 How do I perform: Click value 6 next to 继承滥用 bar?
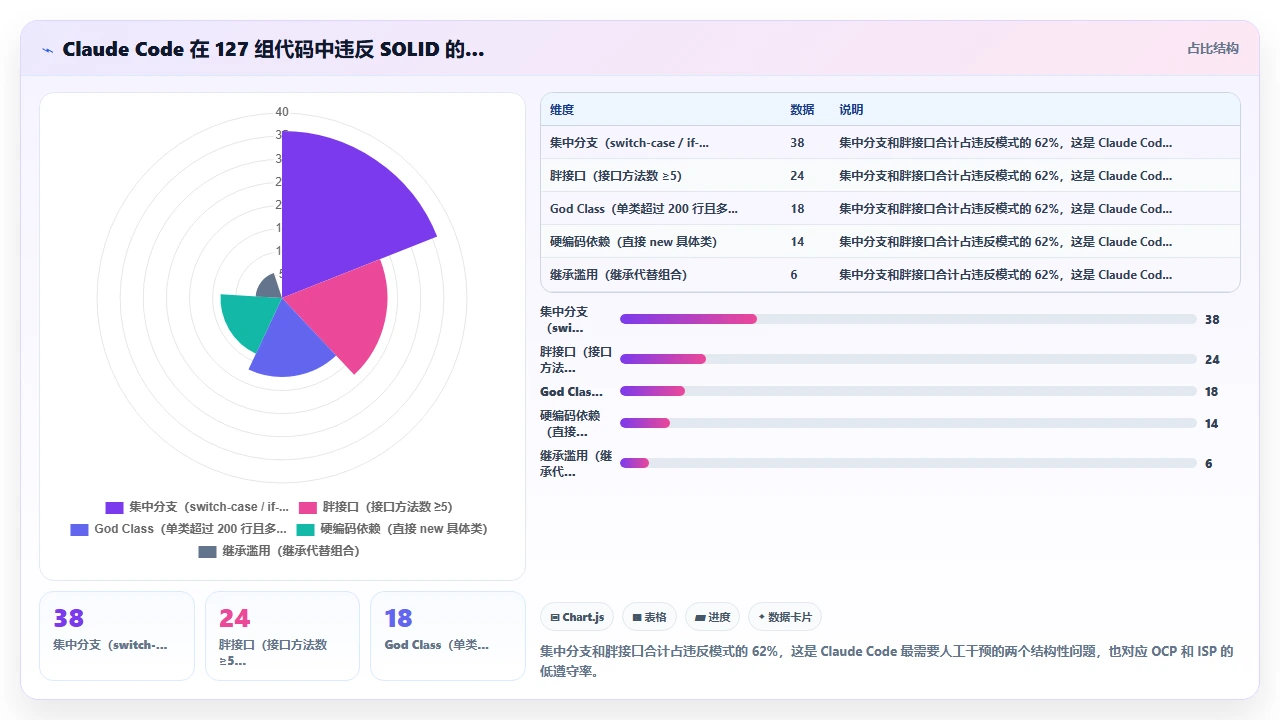(x=1209, y=463)
